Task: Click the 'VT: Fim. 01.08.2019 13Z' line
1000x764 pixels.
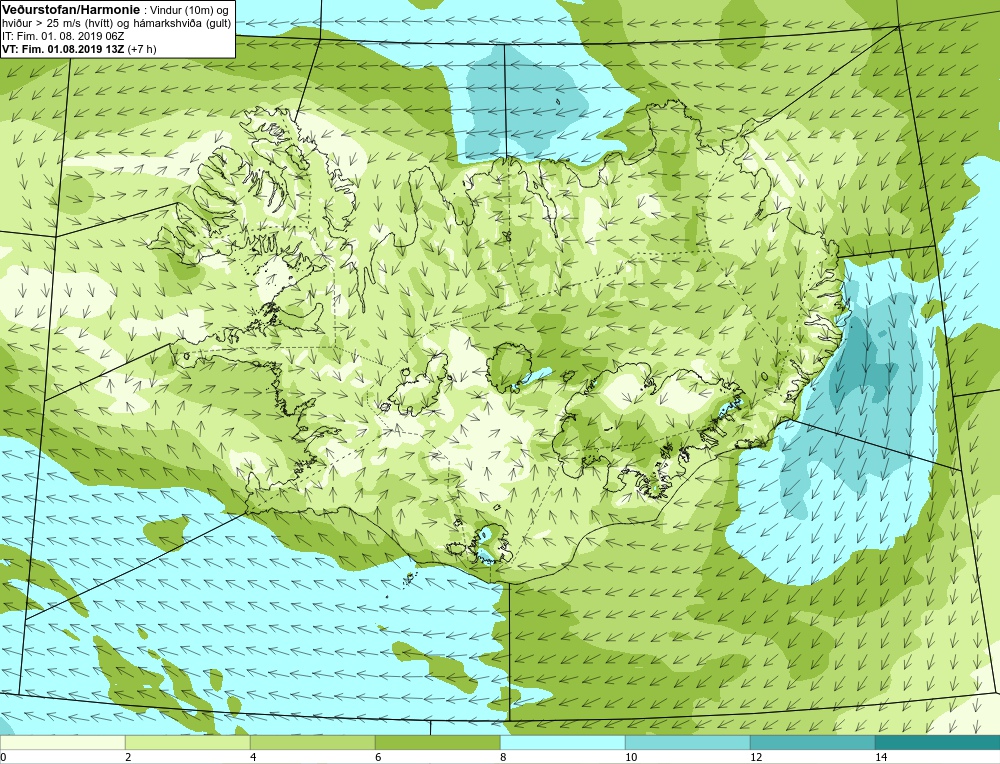Action: coord(61,49)
